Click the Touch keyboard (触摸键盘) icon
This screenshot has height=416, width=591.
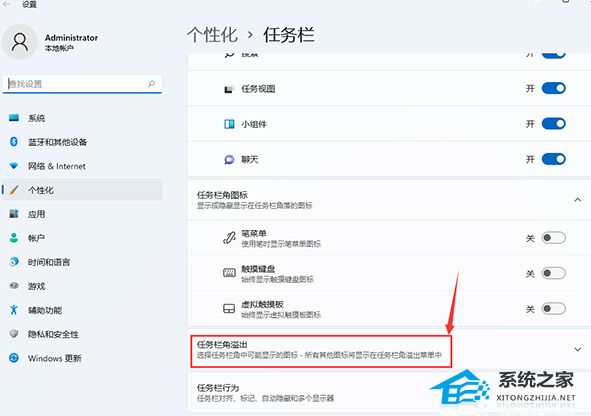pyautogui.click(x=229, y=272)
